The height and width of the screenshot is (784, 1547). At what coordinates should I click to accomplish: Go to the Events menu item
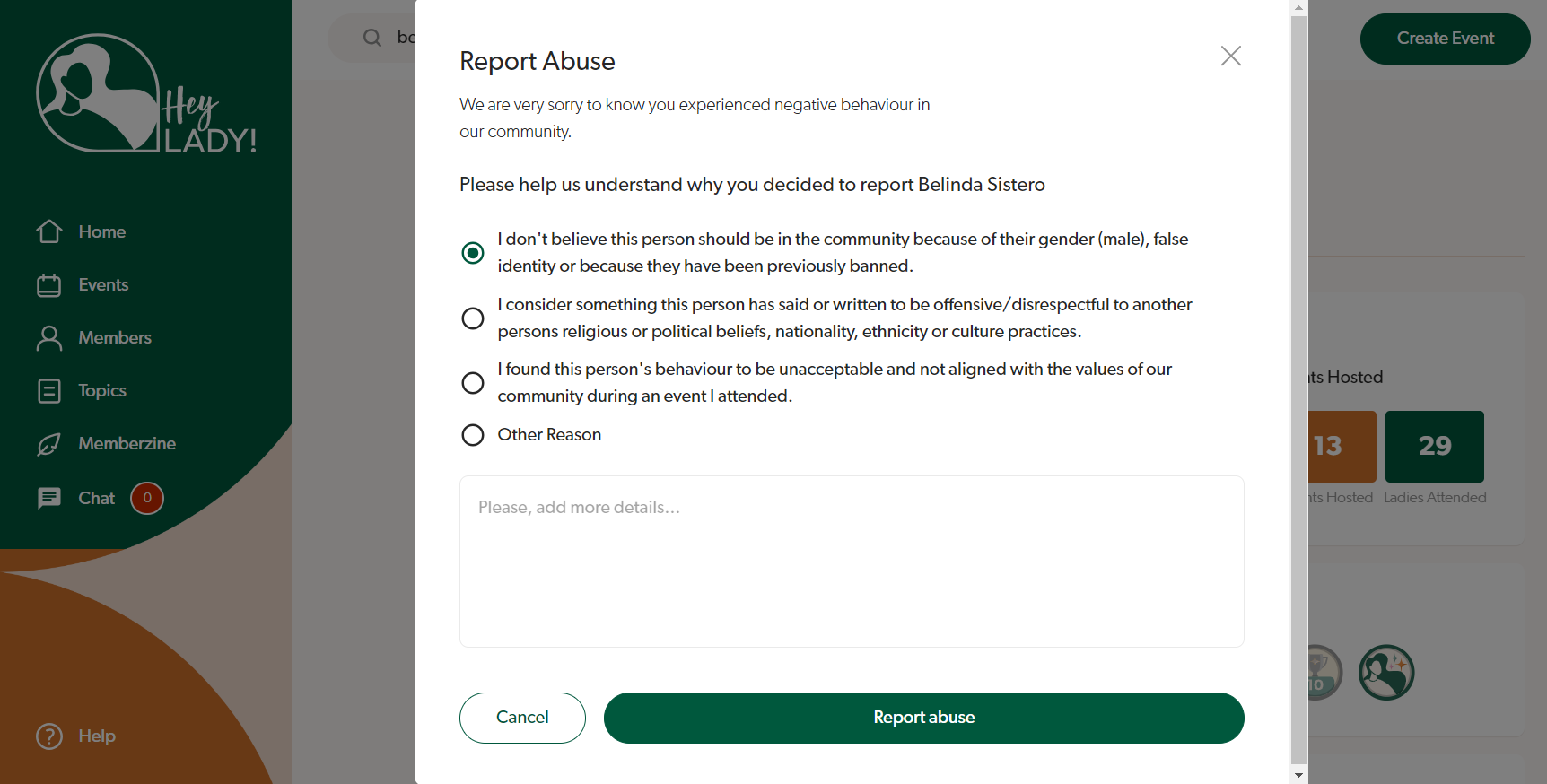point(103,285)
